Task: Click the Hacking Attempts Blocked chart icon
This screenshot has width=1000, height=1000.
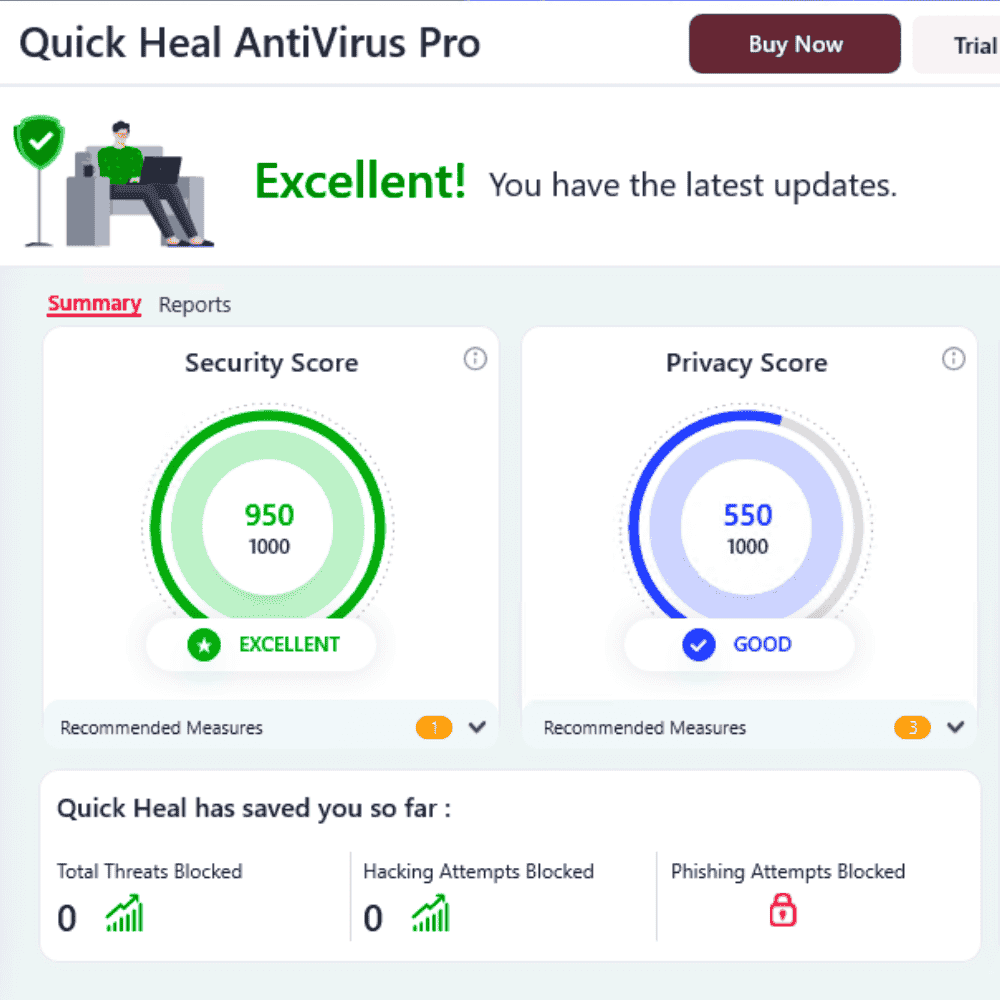Action: click(431, 914)
